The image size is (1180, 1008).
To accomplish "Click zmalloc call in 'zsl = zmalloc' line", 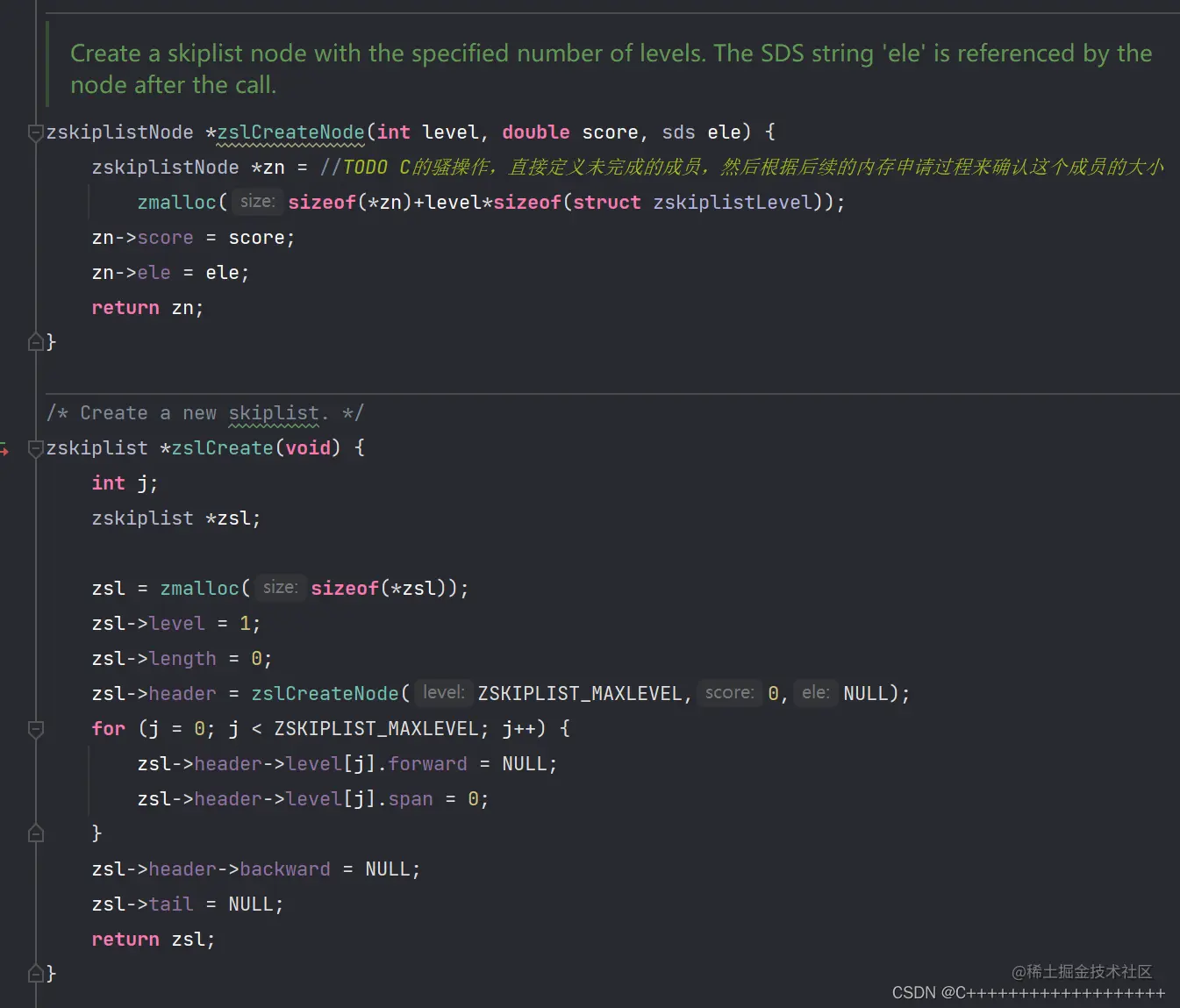I will tap(199, 589).
